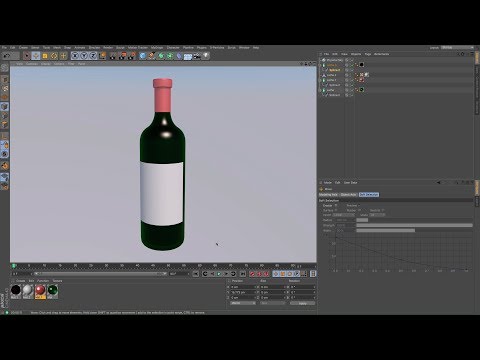Viewport: 480px width, 360px height.
Task: Switch to Edges mode
Action: [5, 115]
